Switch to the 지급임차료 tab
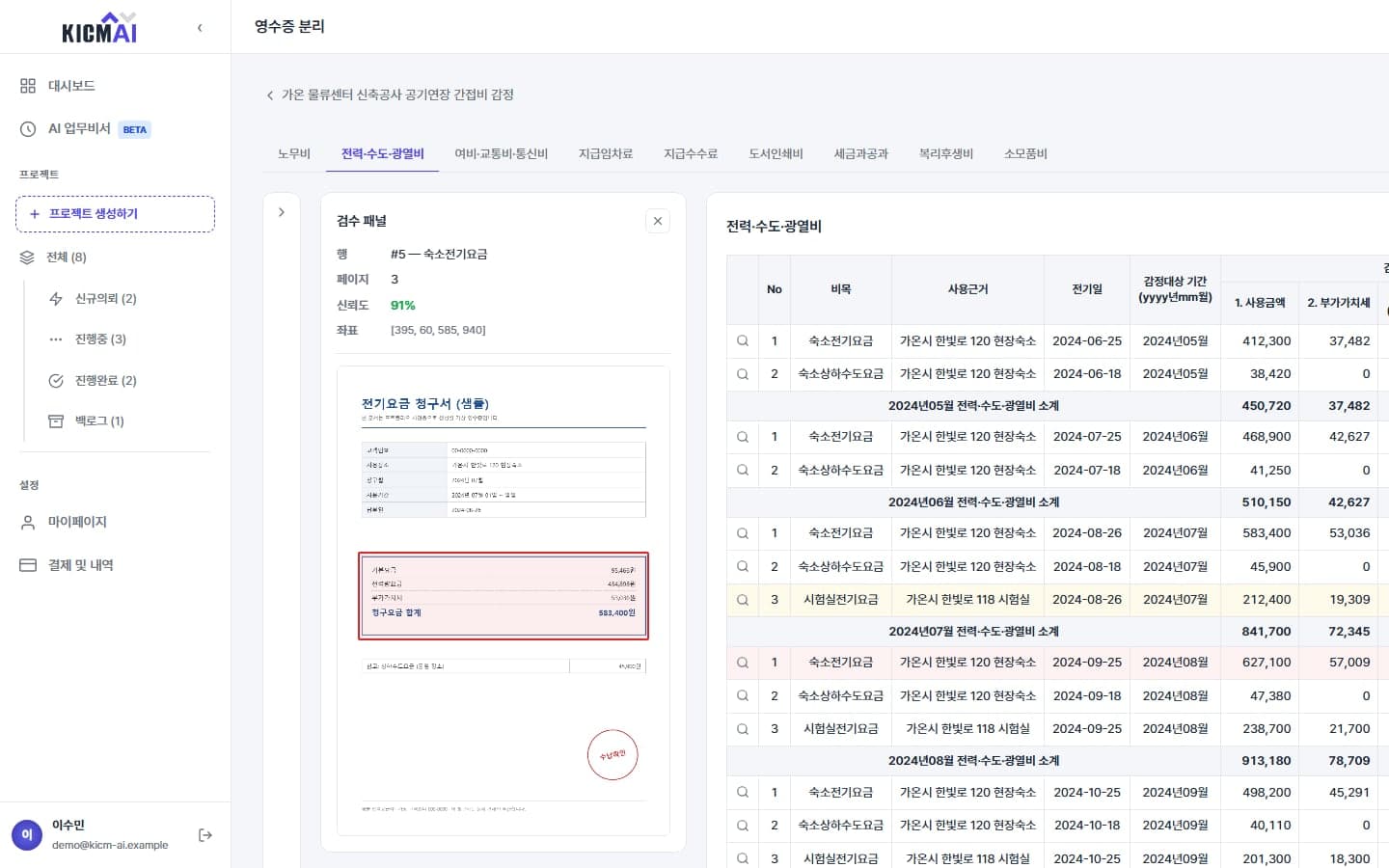The width and height of the screenshot is (1389, 868). [x=606, y=153]
